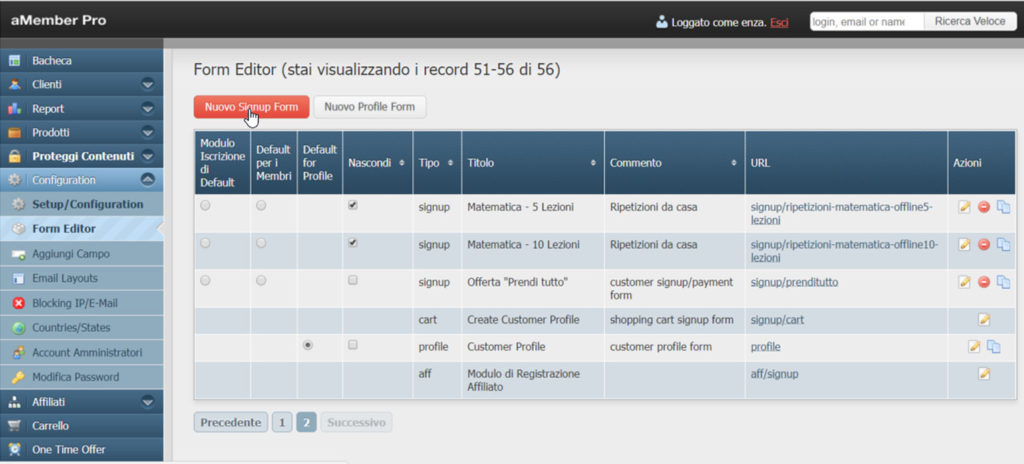Click copy icon for Customer Profile row

[994, 347]
